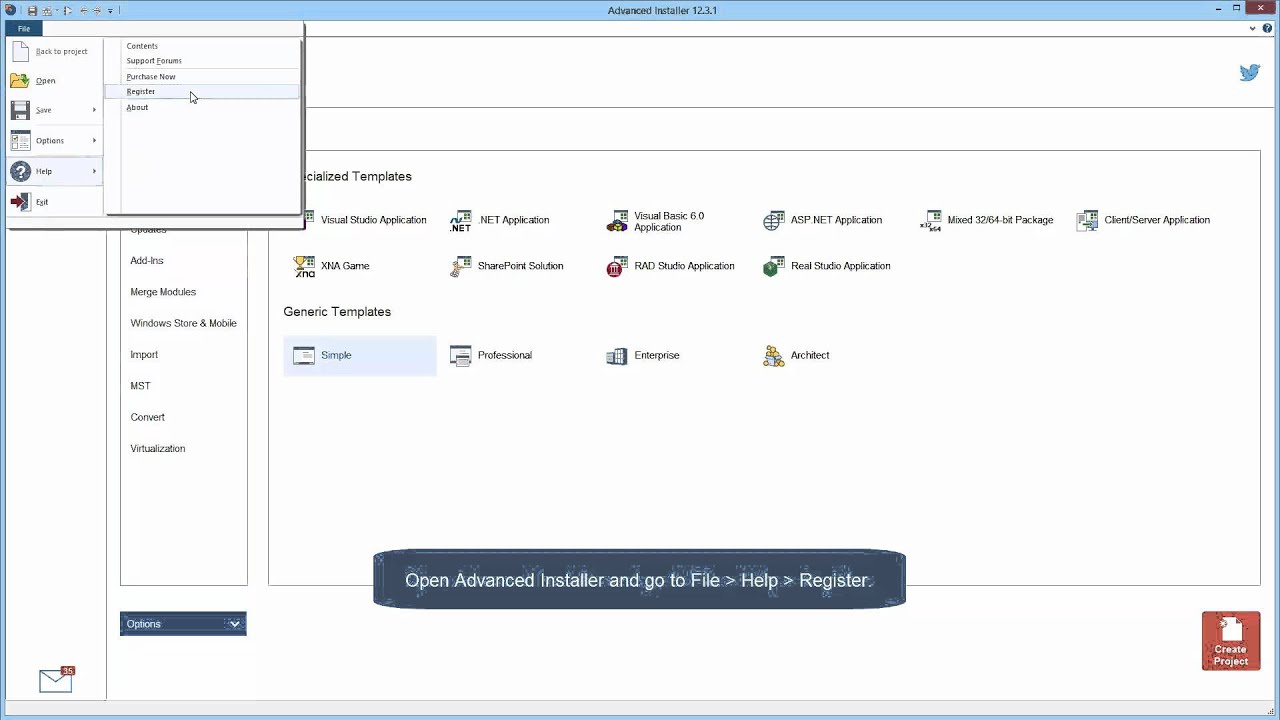Click the Options checklist icon
1280x720 pixels.
20,141
